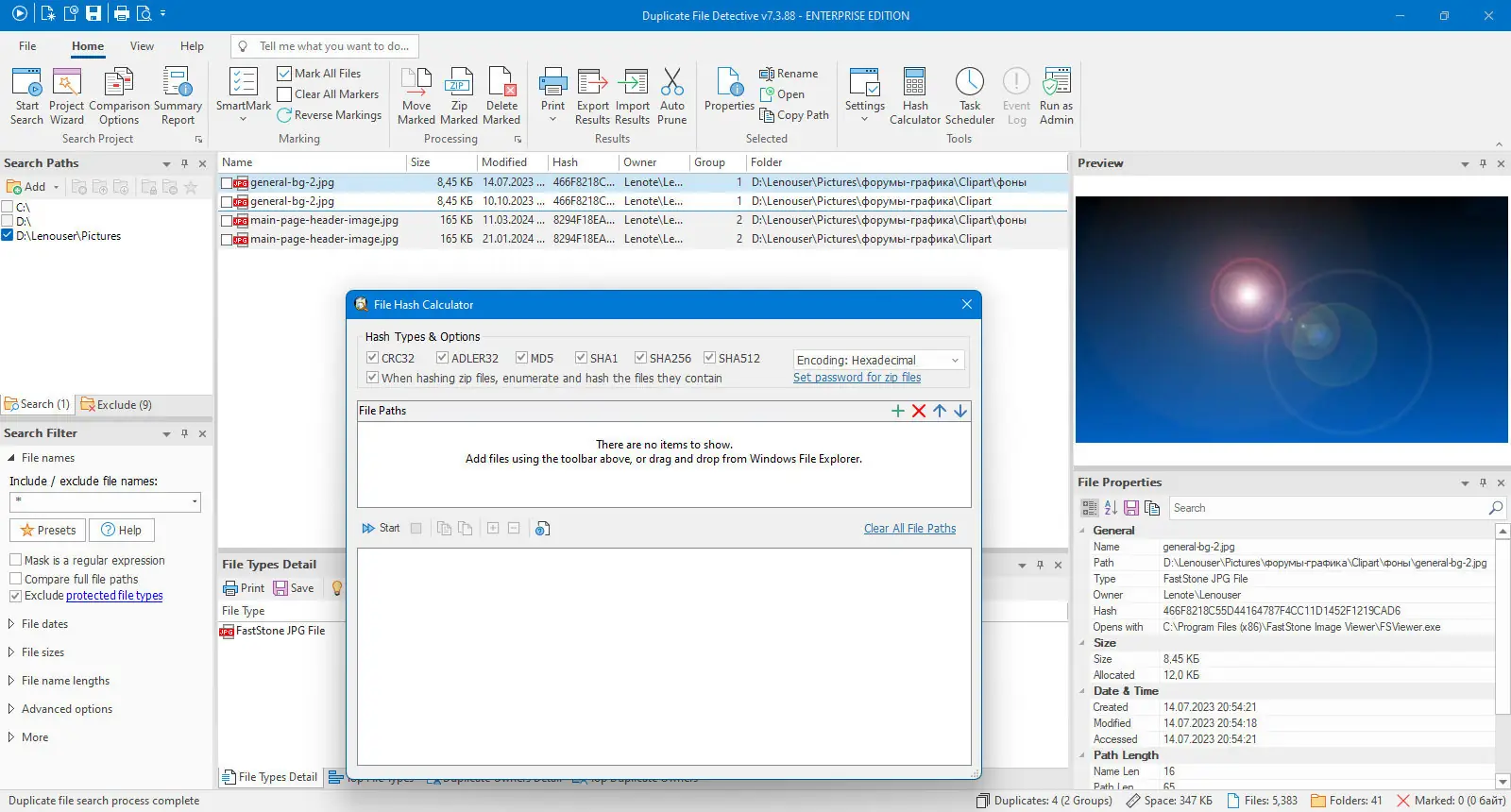Start hashing in the File Hash Calculator
1511x812 pixels.
[381, 529]
